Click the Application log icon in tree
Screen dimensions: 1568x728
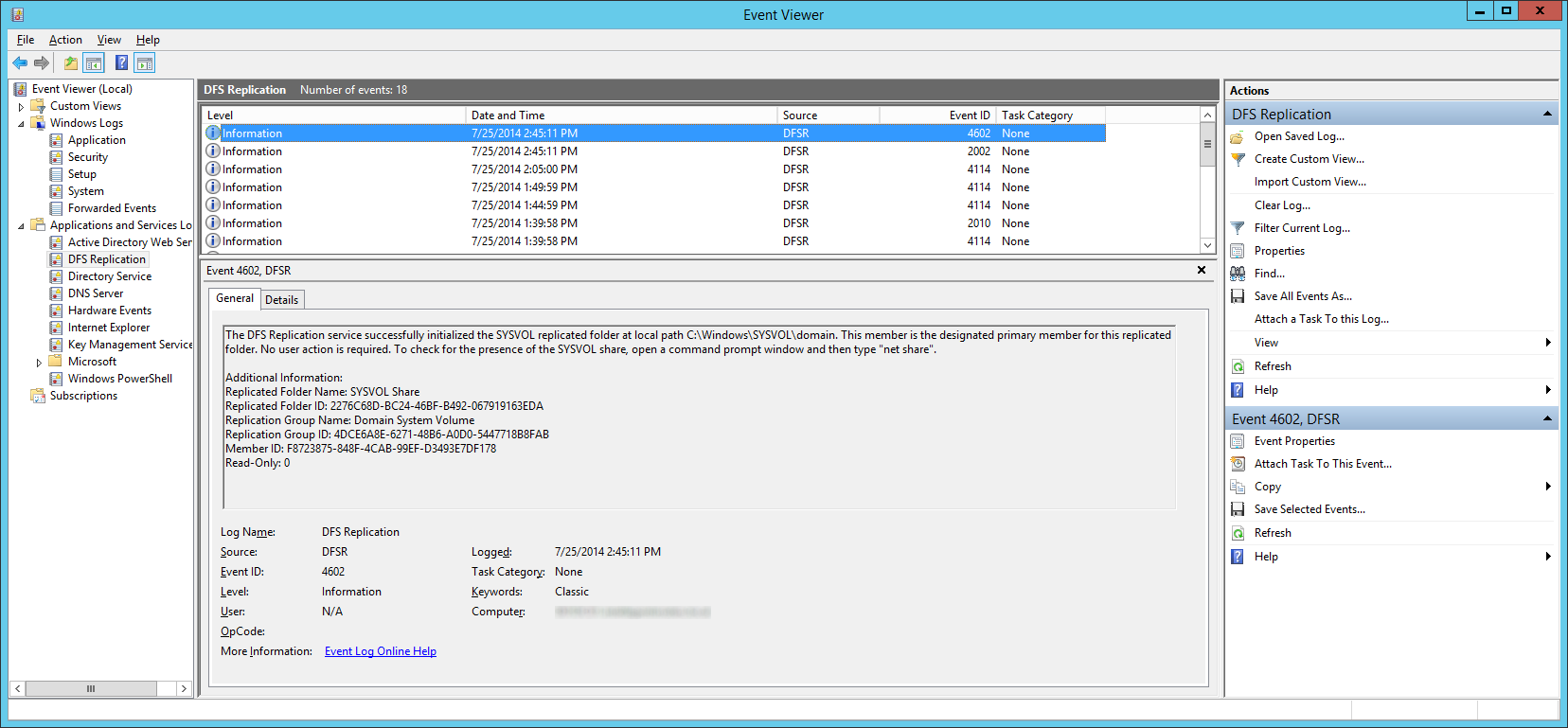[56, 140]
